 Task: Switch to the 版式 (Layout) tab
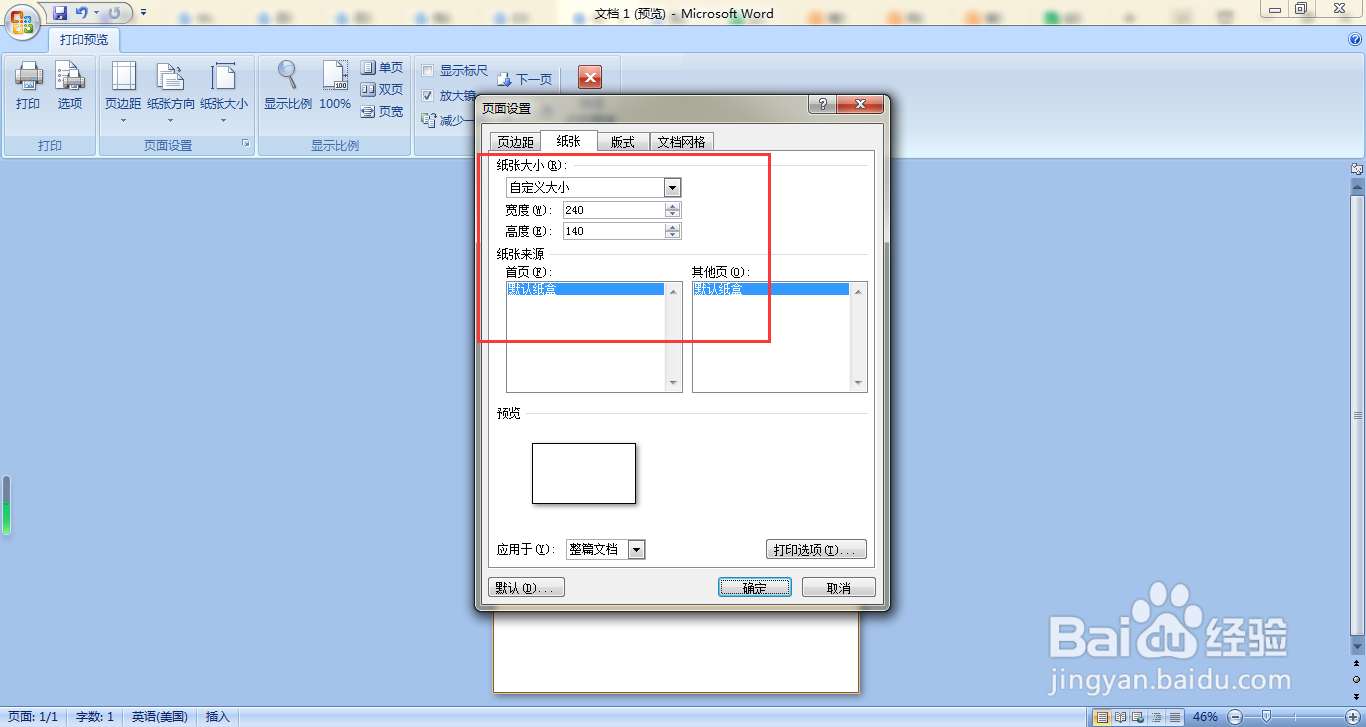[622, 141]
